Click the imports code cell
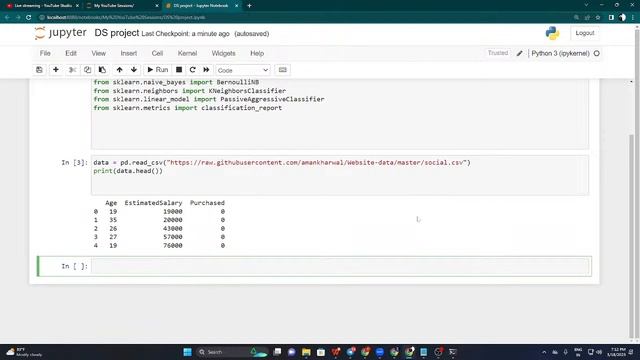Image resolution: width=640 pixels, height=360 pixels. click(x=340, y=114)
